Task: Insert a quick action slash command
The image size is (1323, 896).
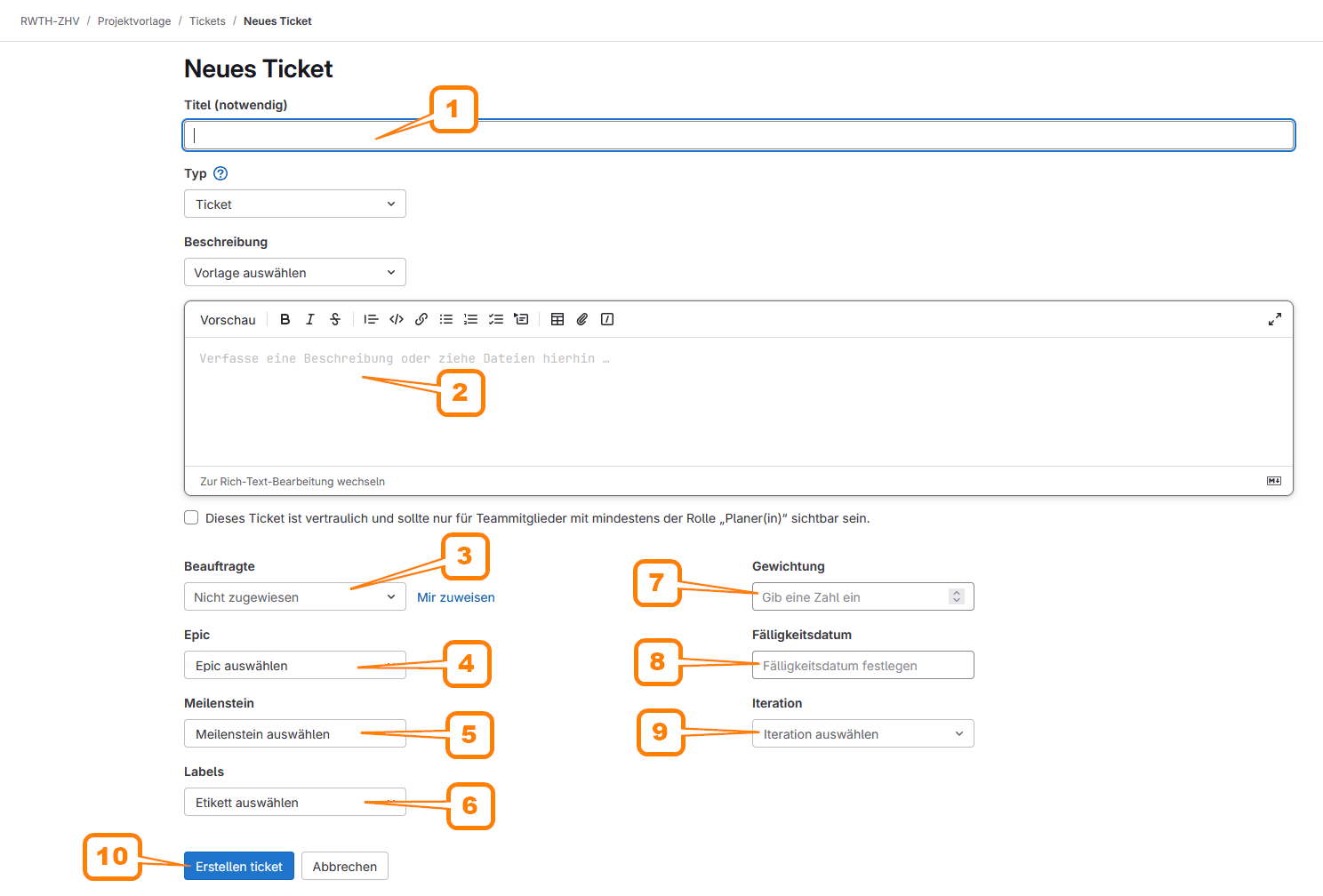Action: click(607, 319)
